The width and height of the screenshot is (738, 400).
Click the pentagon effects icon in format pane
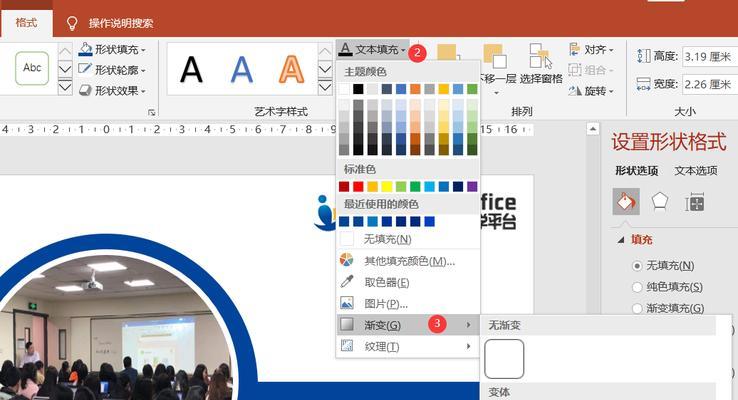[x=660, y=202]
